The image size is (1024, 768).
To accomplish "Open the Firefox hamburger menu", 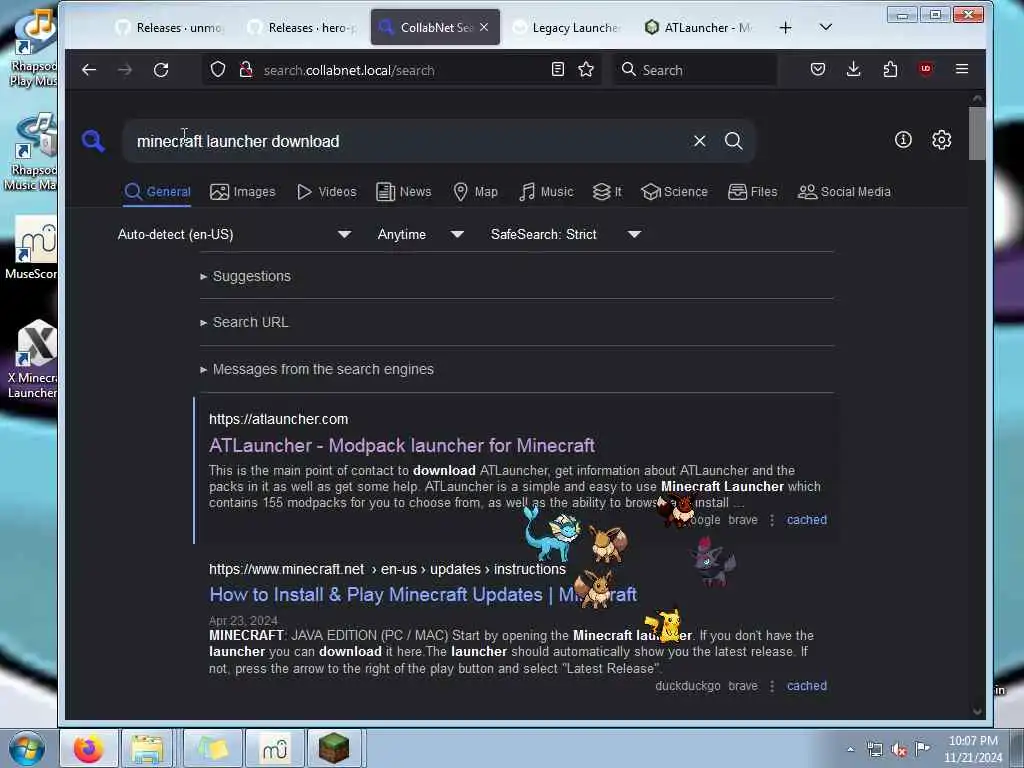I will pyautogui.click(x=961, y=69).
